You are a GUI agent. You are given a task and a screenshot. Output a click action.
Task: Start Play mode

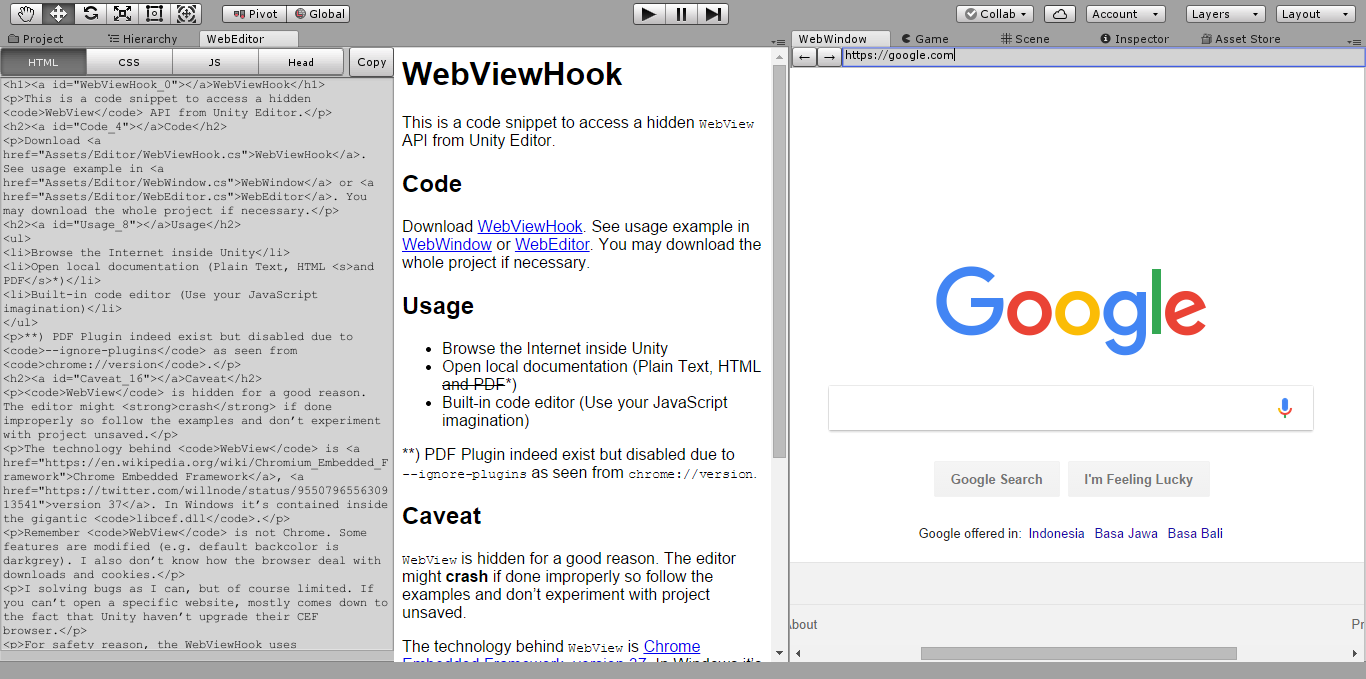coord(649,14)
